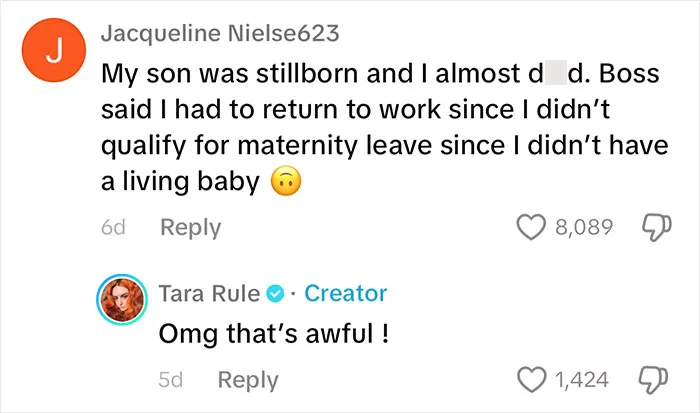Click the "Omg that's awful !" reply text
The width and height of the screenshot is (700, 413).
point(274,334)
